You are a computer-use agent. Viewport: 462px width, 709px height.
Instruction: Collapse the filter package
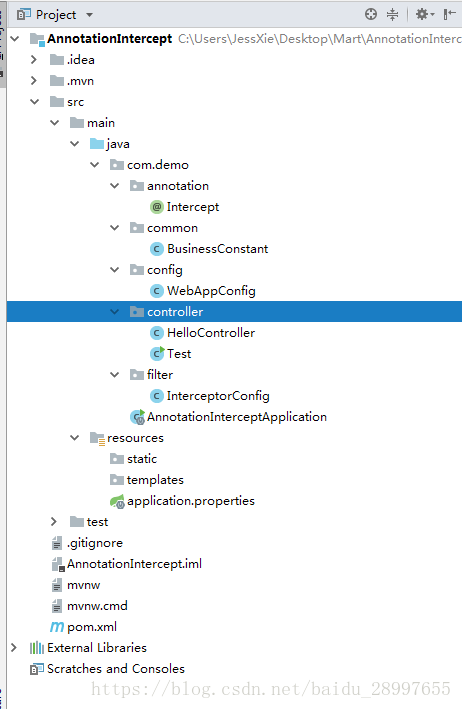click(x=114, y=375)
